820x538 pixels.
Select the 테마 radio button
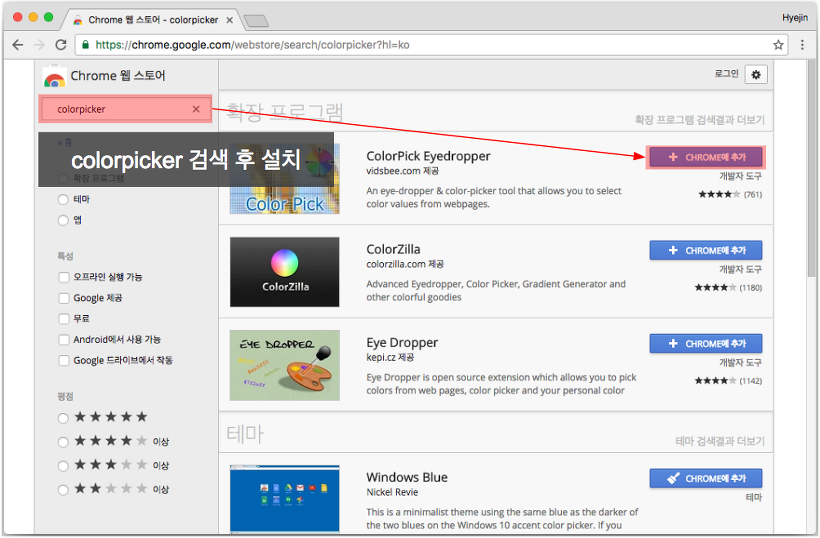tap(64, 199)
